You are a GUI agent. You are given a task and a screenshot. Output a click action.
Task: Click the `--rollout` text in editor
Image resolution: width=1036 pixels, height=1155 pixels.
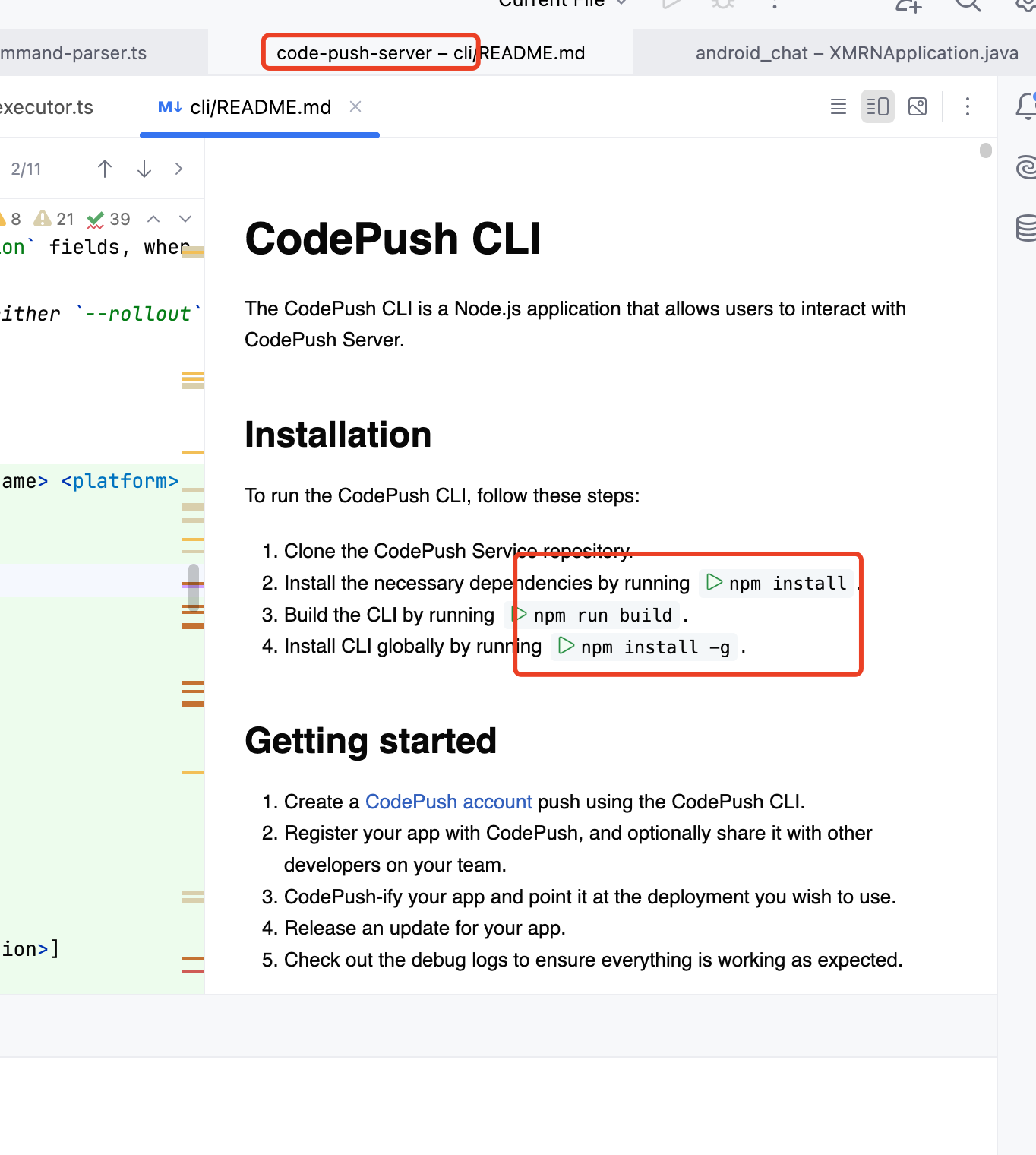(x=138, y=313)
